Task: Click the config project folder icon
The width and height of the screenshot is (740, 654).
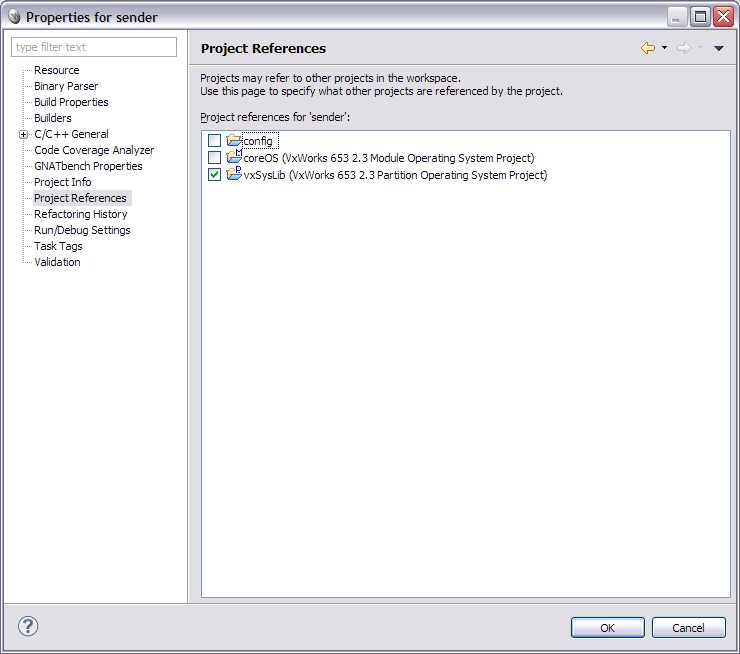Action: click(234, 140)
